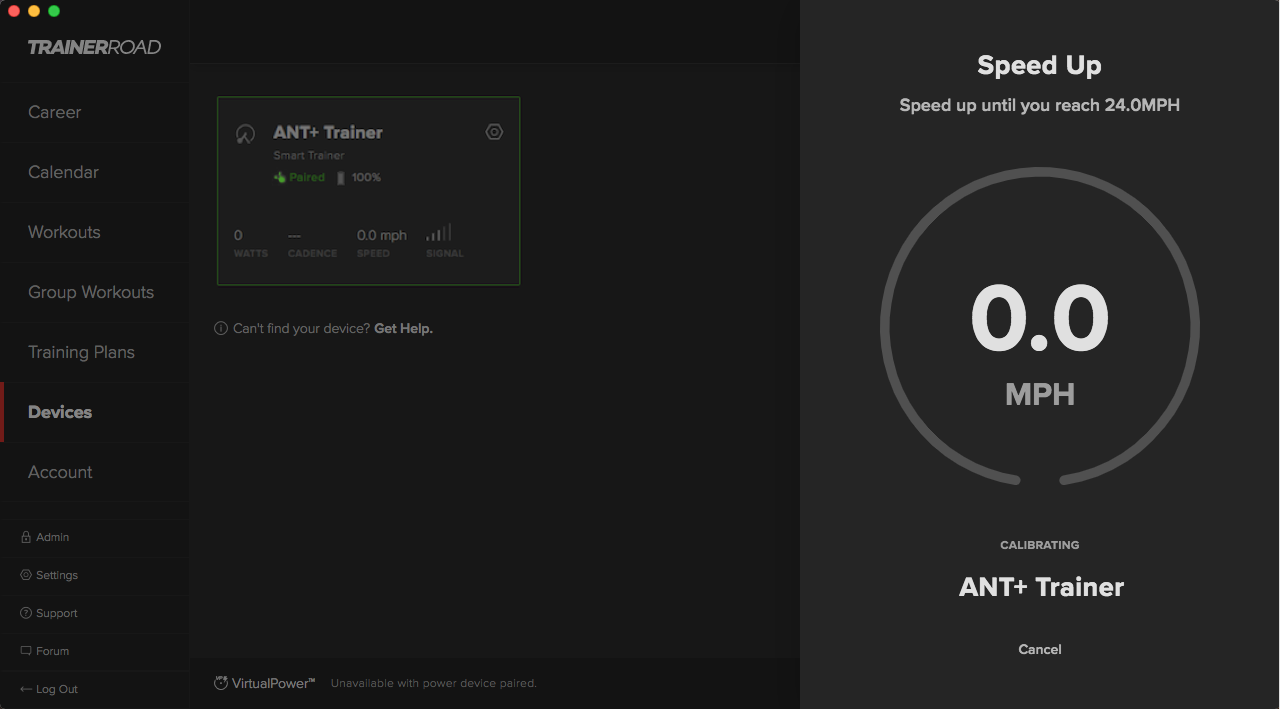Click the info icon beside Can't find your device

coord(221,328)
